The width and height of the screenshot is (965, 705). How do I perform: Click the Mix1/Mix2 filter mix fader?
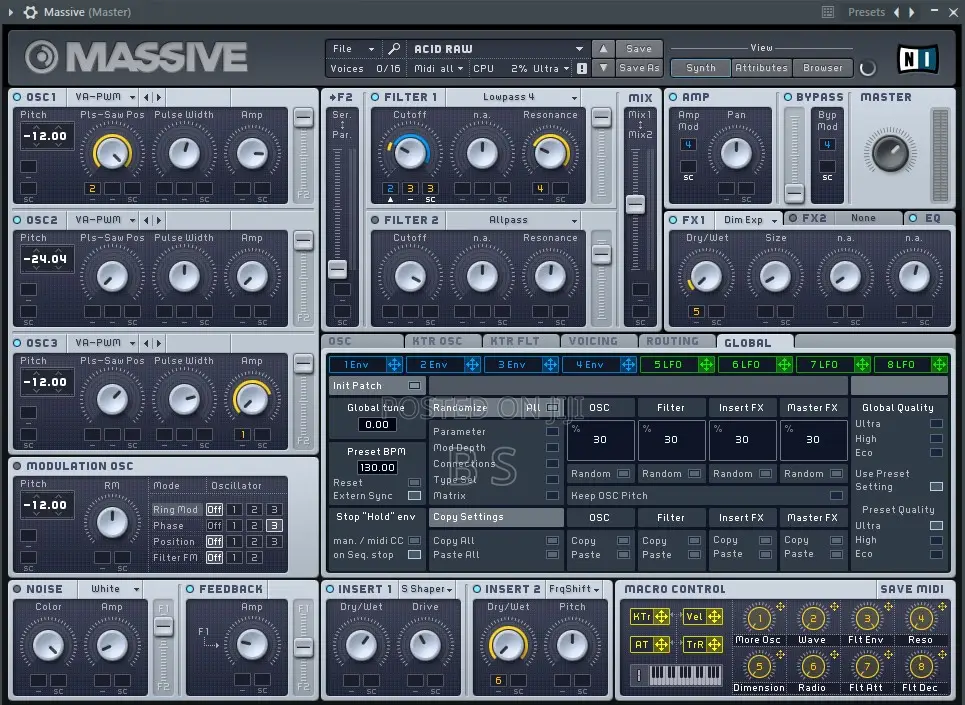click(x=635, y=204)
